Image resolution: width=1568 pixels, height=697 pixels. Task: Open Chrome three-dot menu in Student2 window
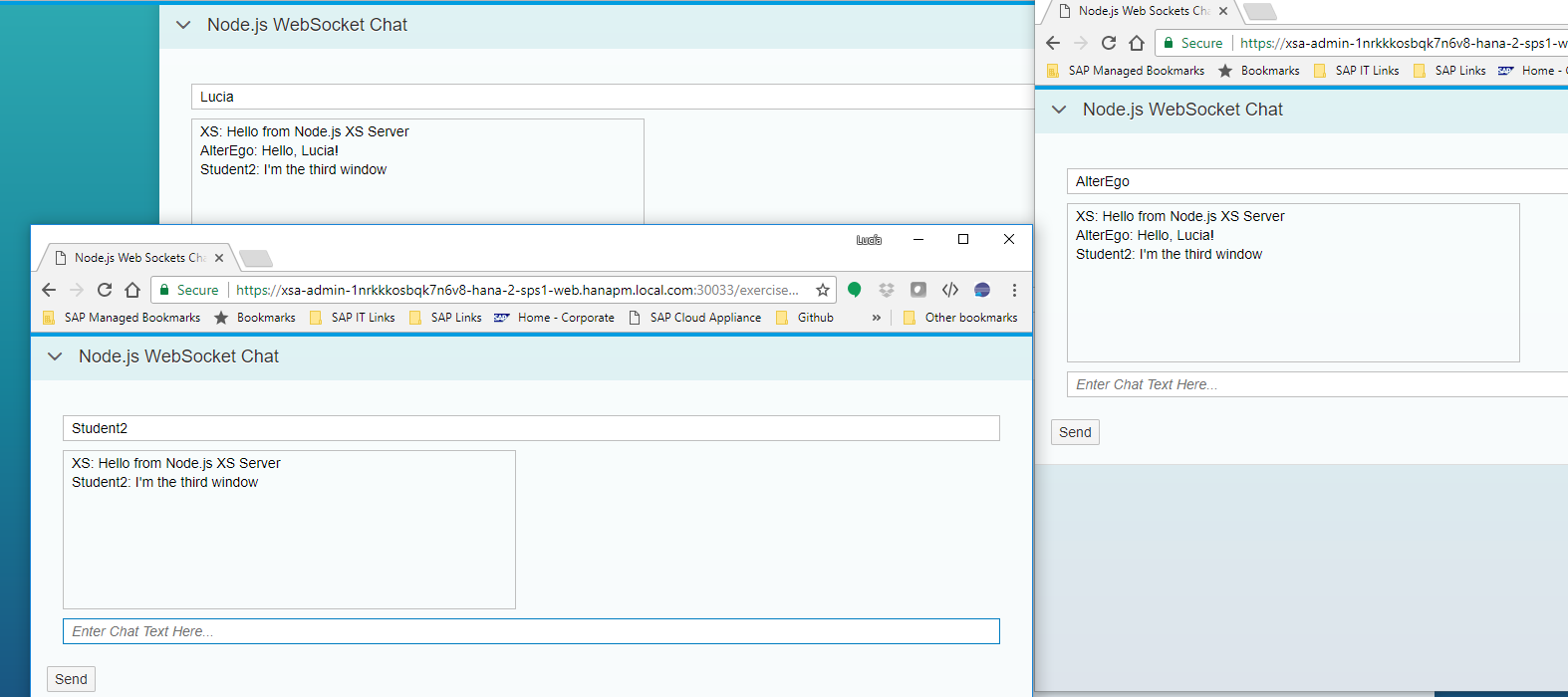point(1014,290)
